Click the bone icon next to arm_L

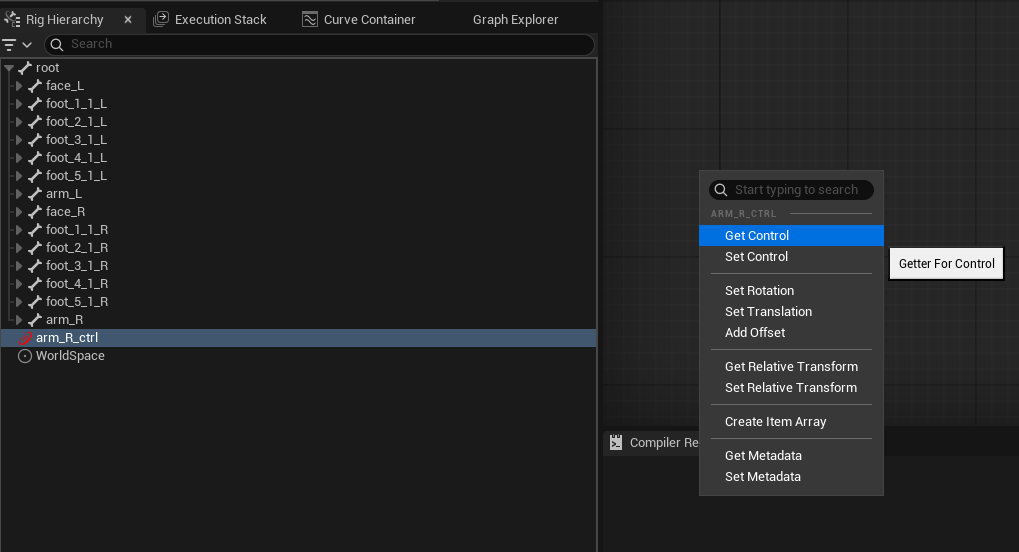tap(35, 194)
